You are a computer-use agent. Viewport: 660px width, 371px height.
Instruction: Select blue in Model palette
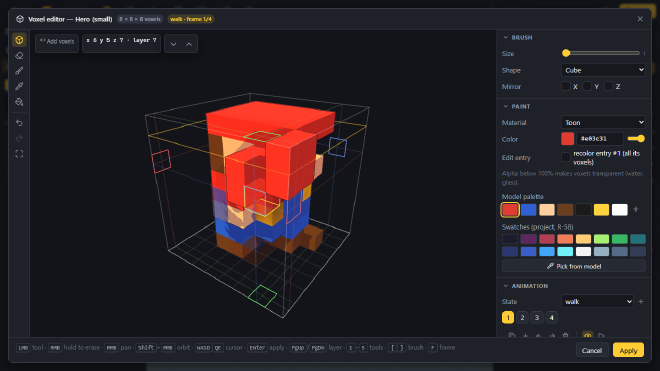pos(528,209)
